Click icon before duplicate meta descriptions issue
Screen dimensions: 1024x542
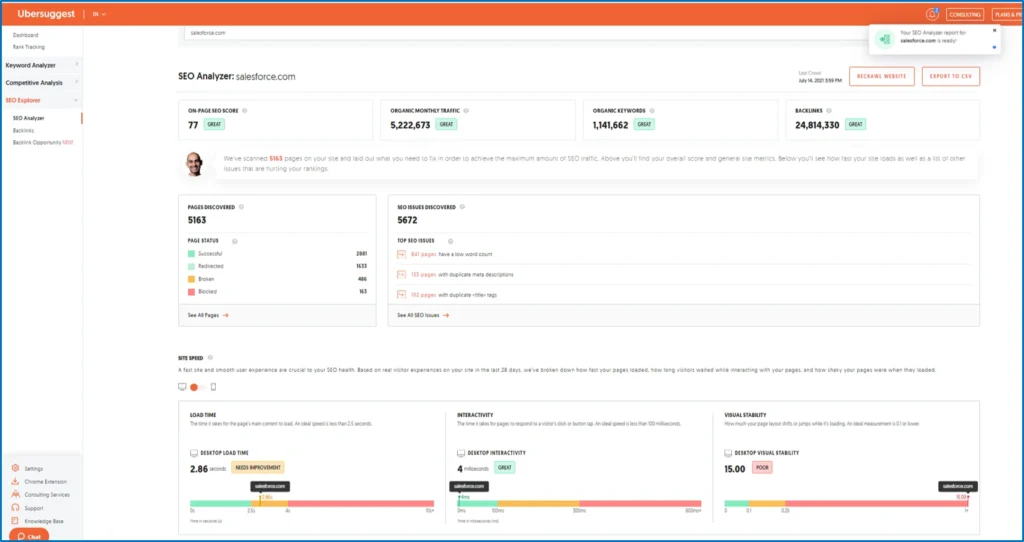point(402,274)
